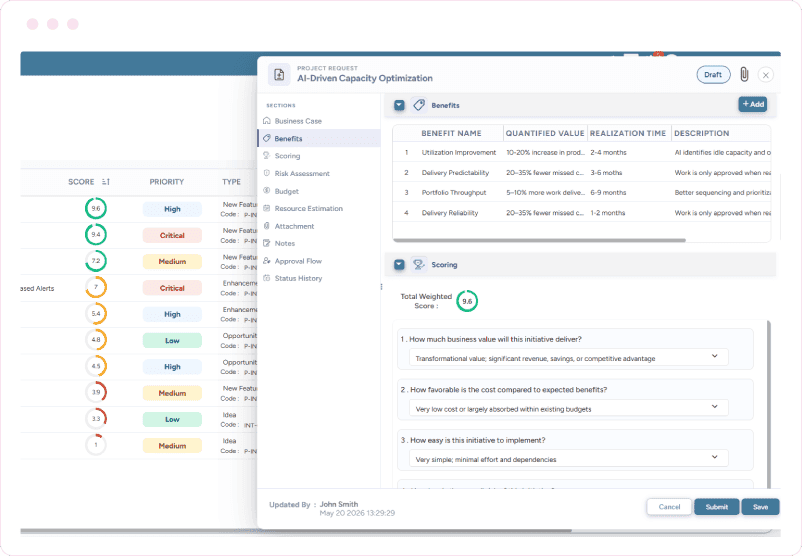802x556 pixels.
Task: Click the Business Case home icon
Action: 266,121
